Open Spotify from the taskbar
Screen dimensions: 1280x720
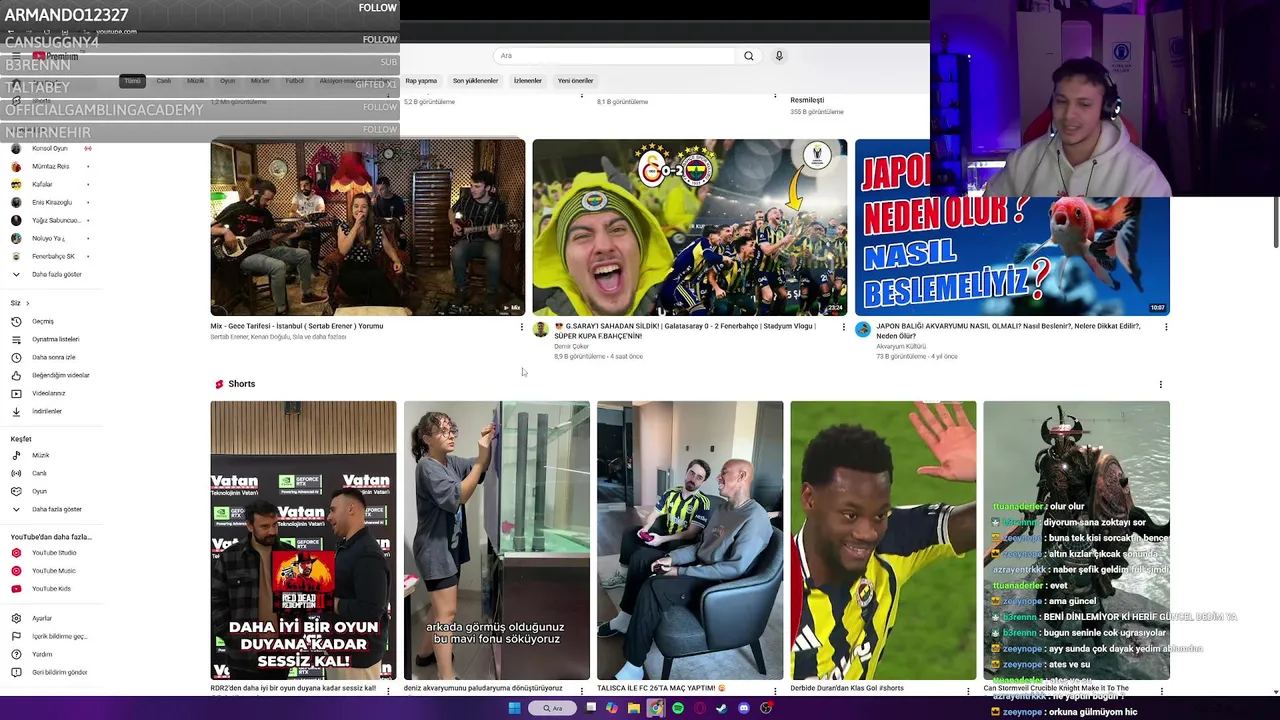tap(678, 708)
